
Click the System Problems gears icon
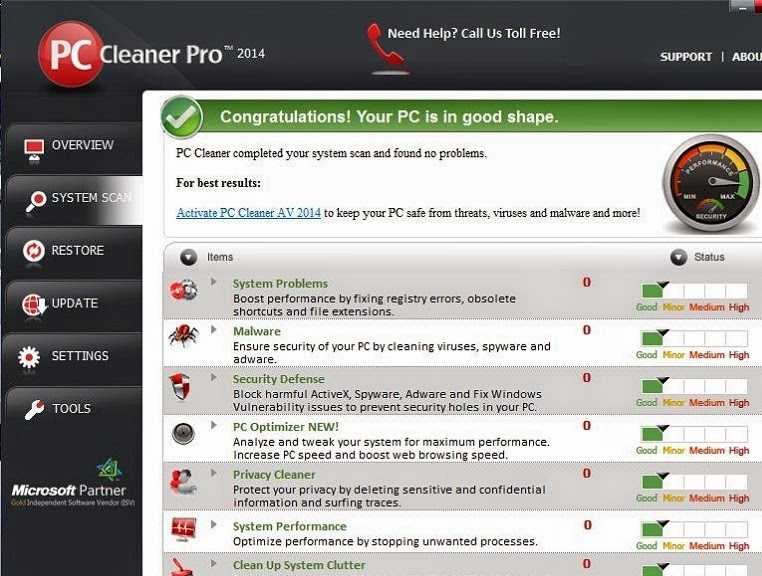point(183,290)
